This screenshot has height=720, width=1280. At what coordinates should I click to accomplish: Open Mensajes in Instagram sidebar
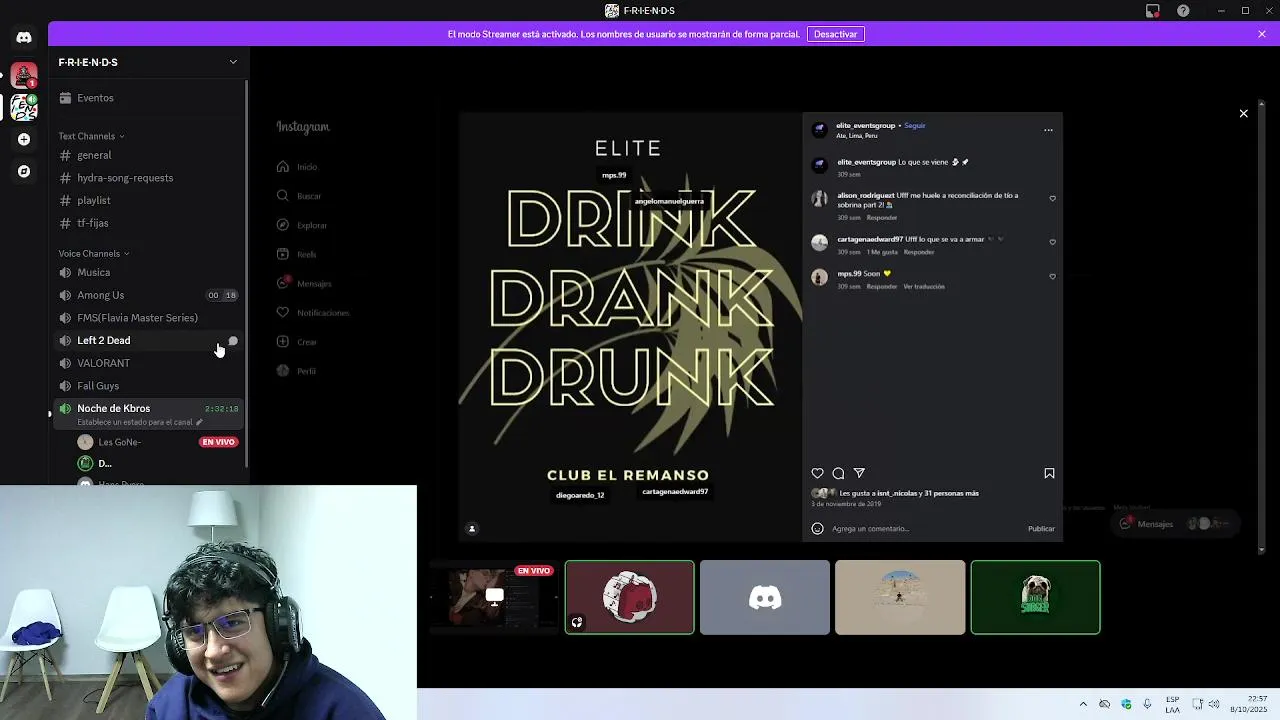click(304, 283)
